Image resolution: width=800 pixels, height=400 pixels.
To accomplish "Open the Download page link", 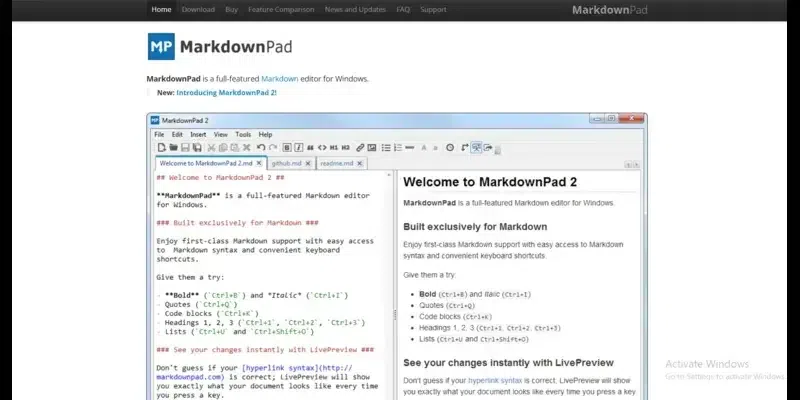I will pyautogui.click(x=198, y=9).
